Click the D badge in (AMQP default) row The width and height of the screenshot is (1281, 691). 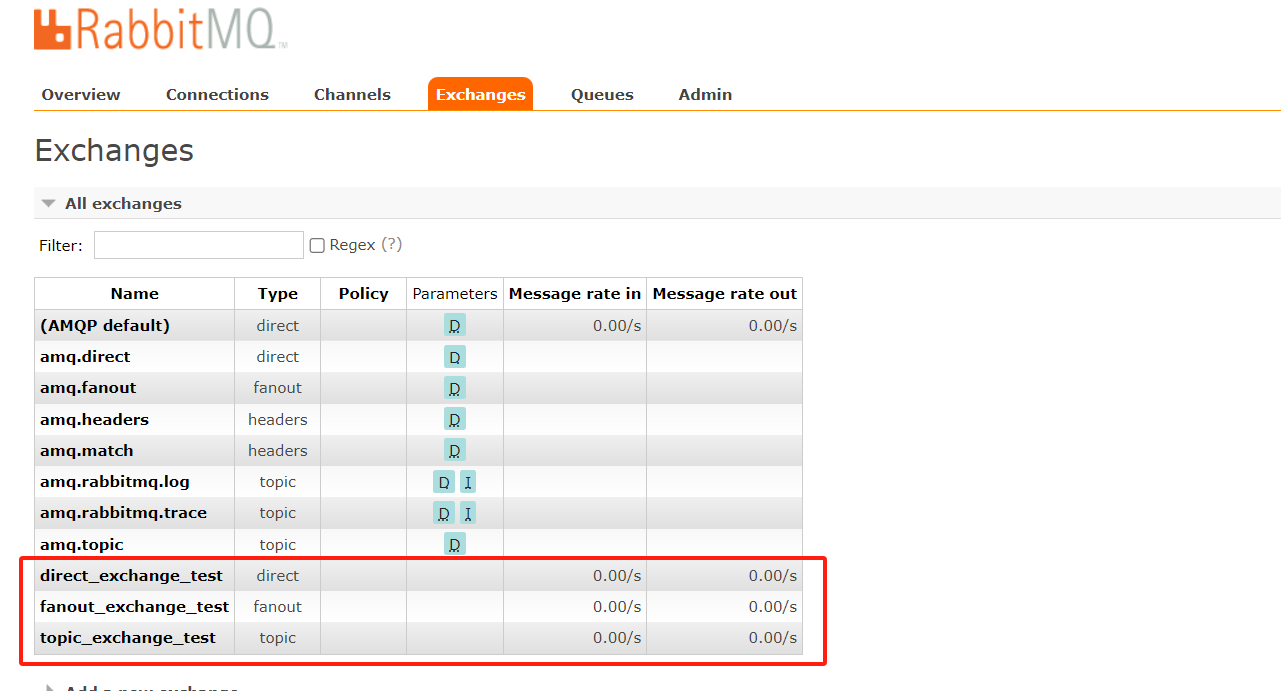tap(455, 325)
